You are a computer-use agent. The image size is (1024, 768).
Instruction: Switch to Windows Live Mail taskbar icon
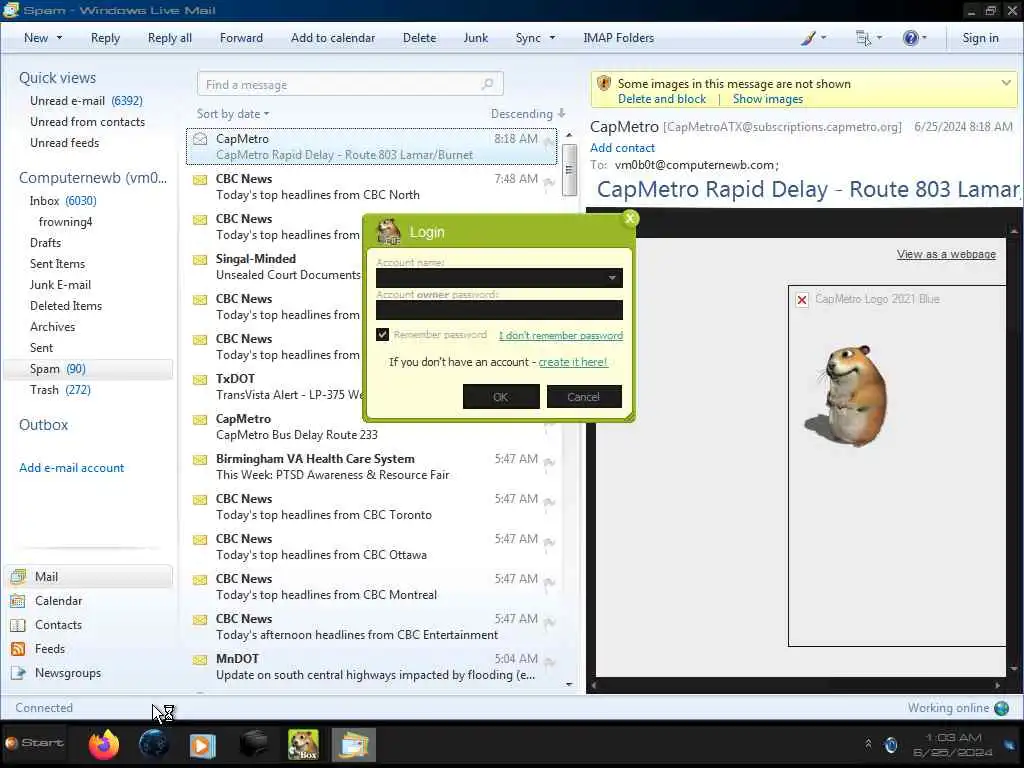(353, 745)
